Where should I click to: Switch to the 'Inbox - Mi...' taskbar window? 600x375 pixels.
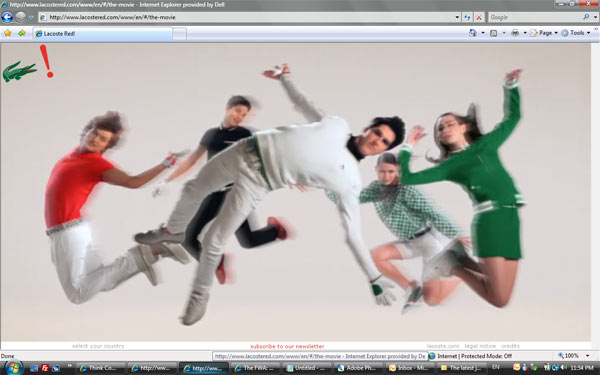410,368
